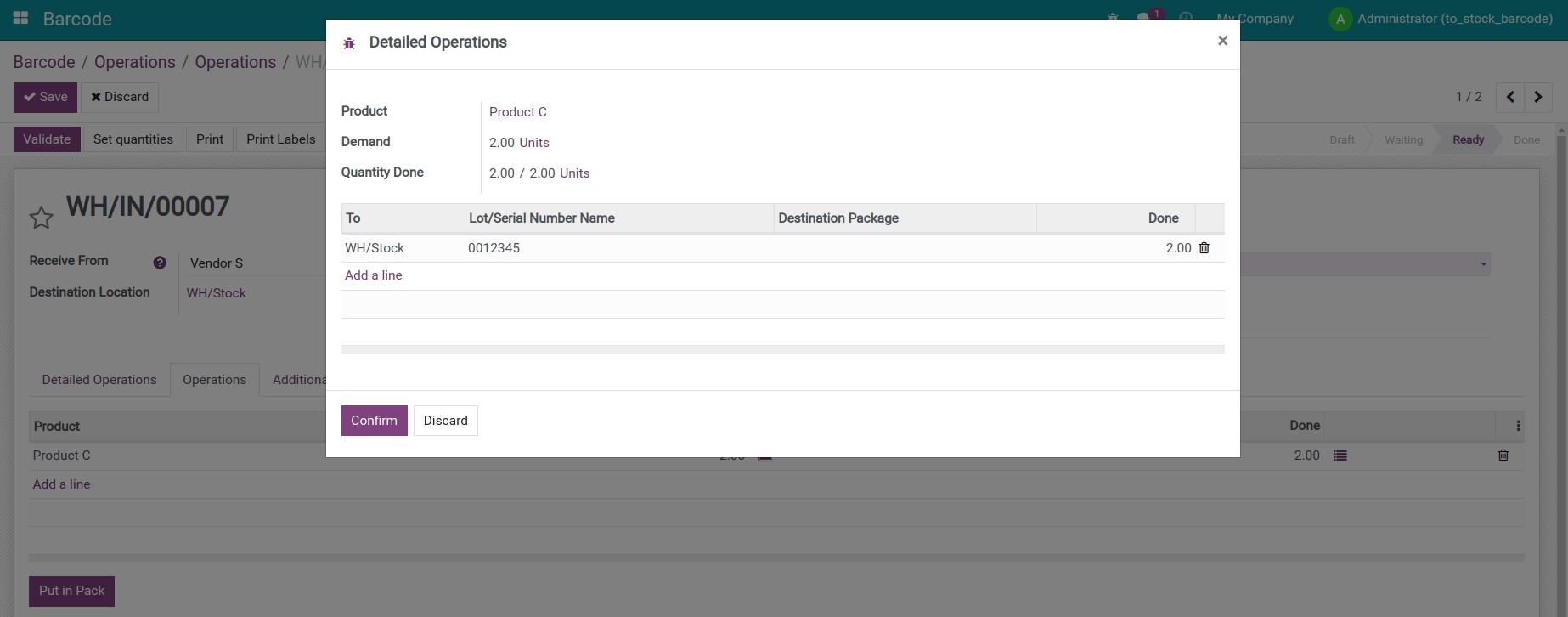
Task: Mark WH/IN/00007 as favorite with star
Action: [x=42, y=218]
